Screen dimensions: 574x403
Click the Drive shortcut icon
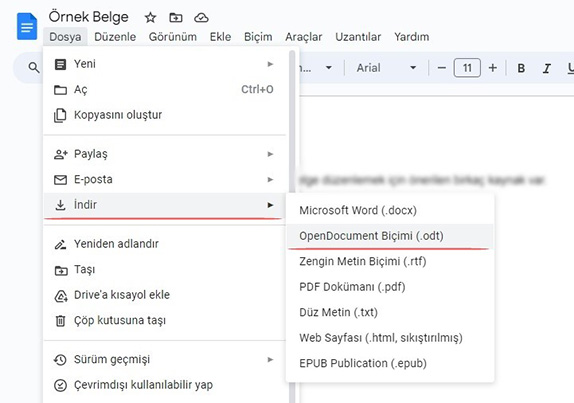(x=61, y=295)
